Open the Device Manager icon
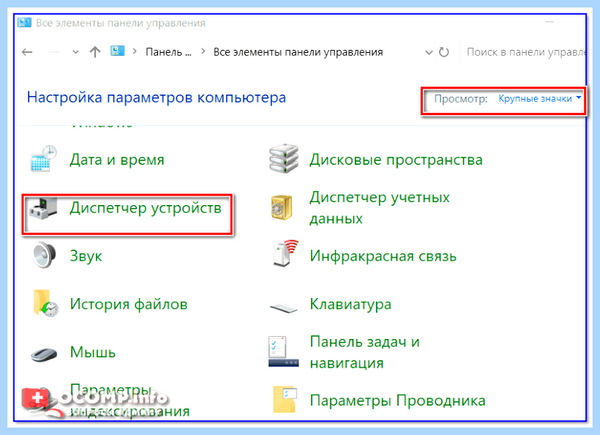Viewport: 600px width, 435px height. coord(44,209)
